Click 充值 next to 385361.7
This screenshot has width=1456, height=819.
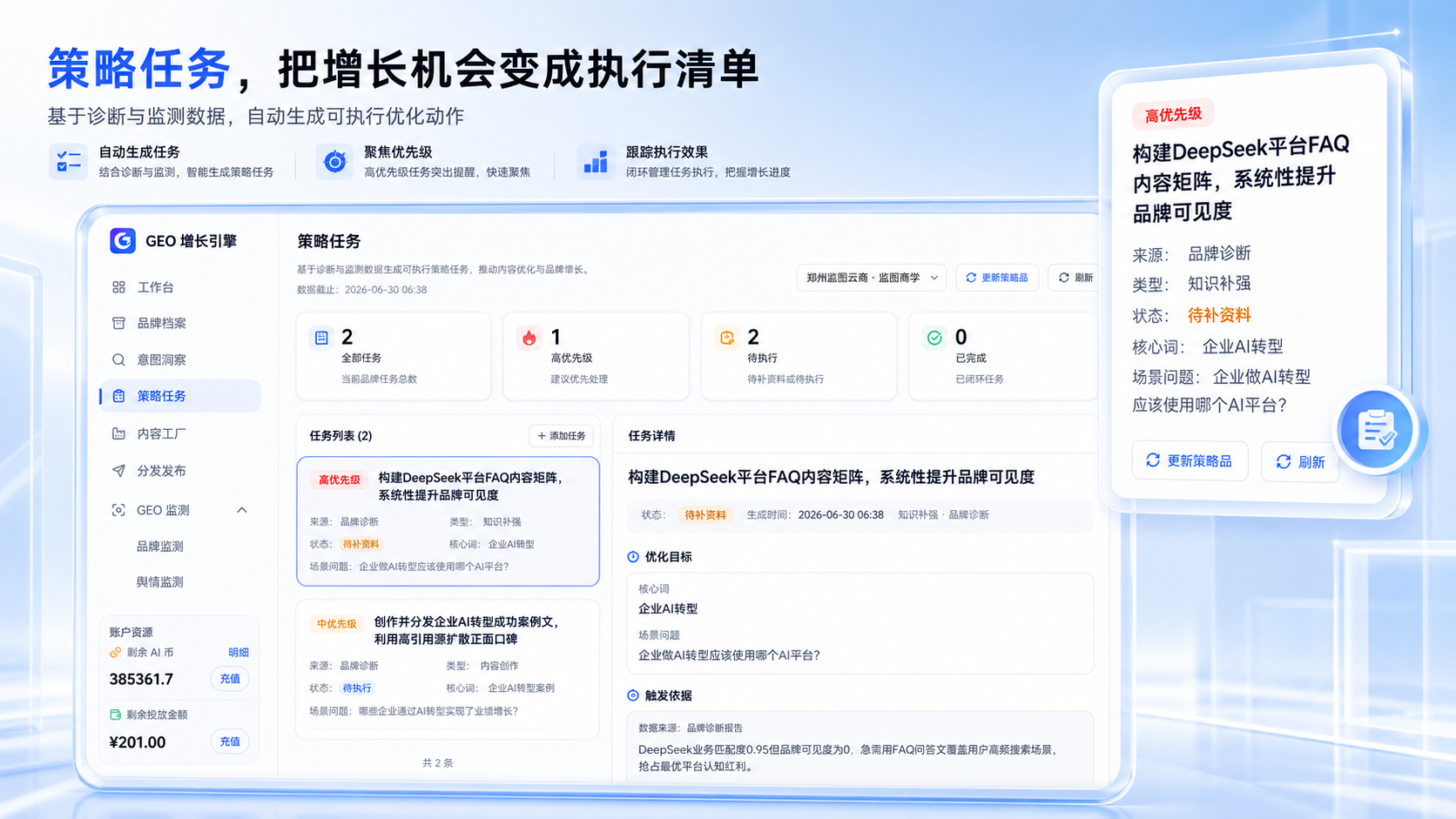pos(230,679)
